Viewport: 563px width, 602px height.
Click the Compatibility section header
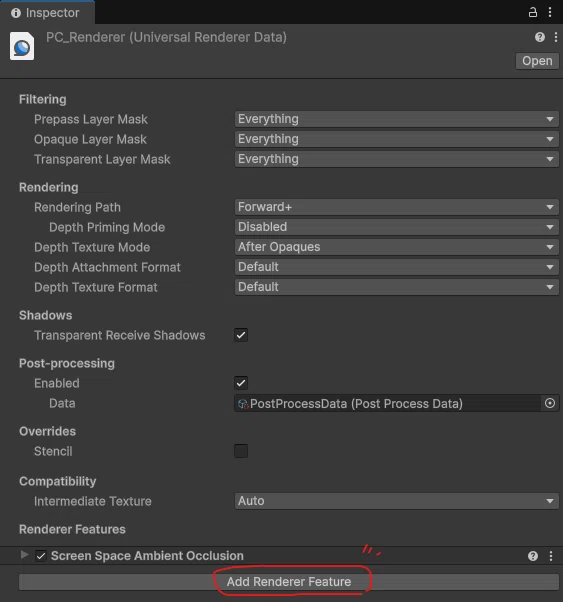(58, 481)
